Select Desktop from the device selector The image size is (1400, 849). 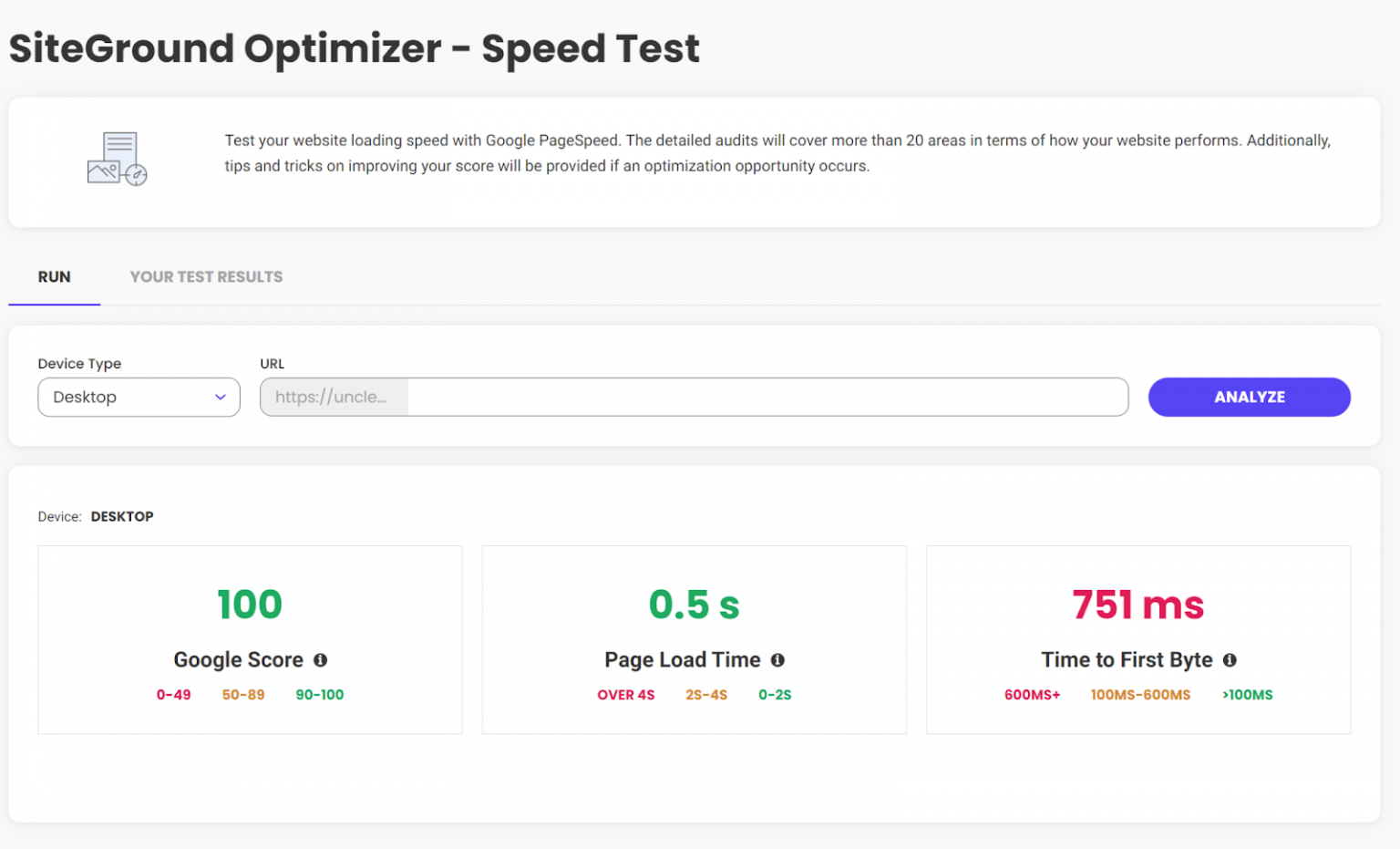(x=139, y=397)
